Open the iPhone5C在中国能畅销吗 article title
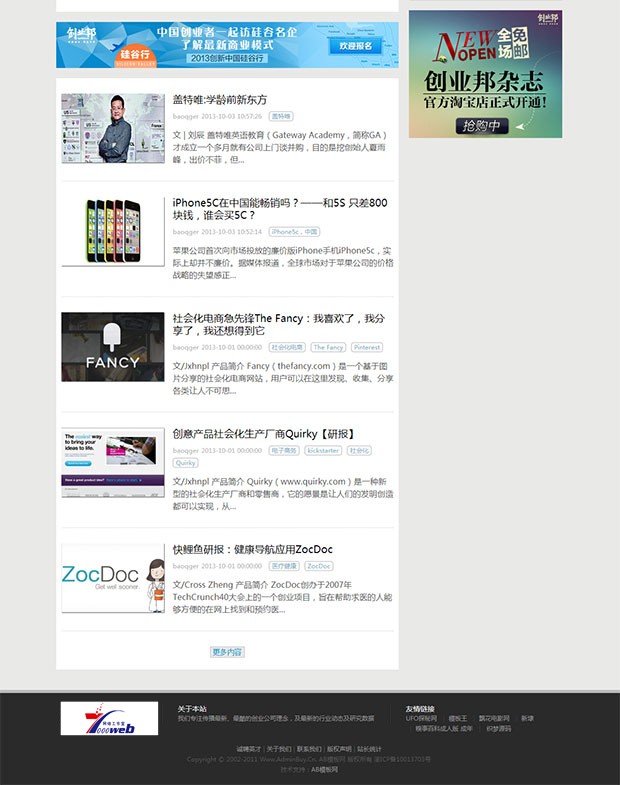 pyautogui.click(x=280, y=209)
